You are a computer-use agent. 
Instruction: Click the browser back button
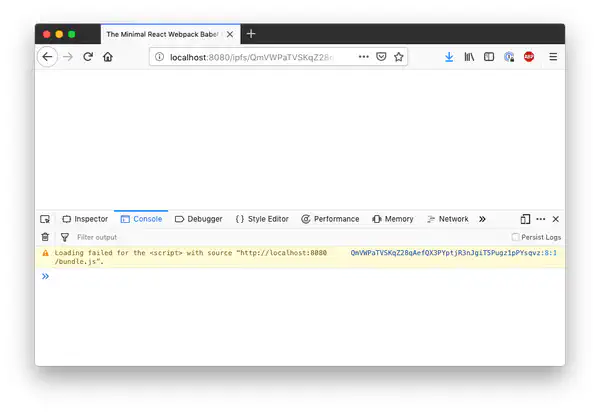47,57
